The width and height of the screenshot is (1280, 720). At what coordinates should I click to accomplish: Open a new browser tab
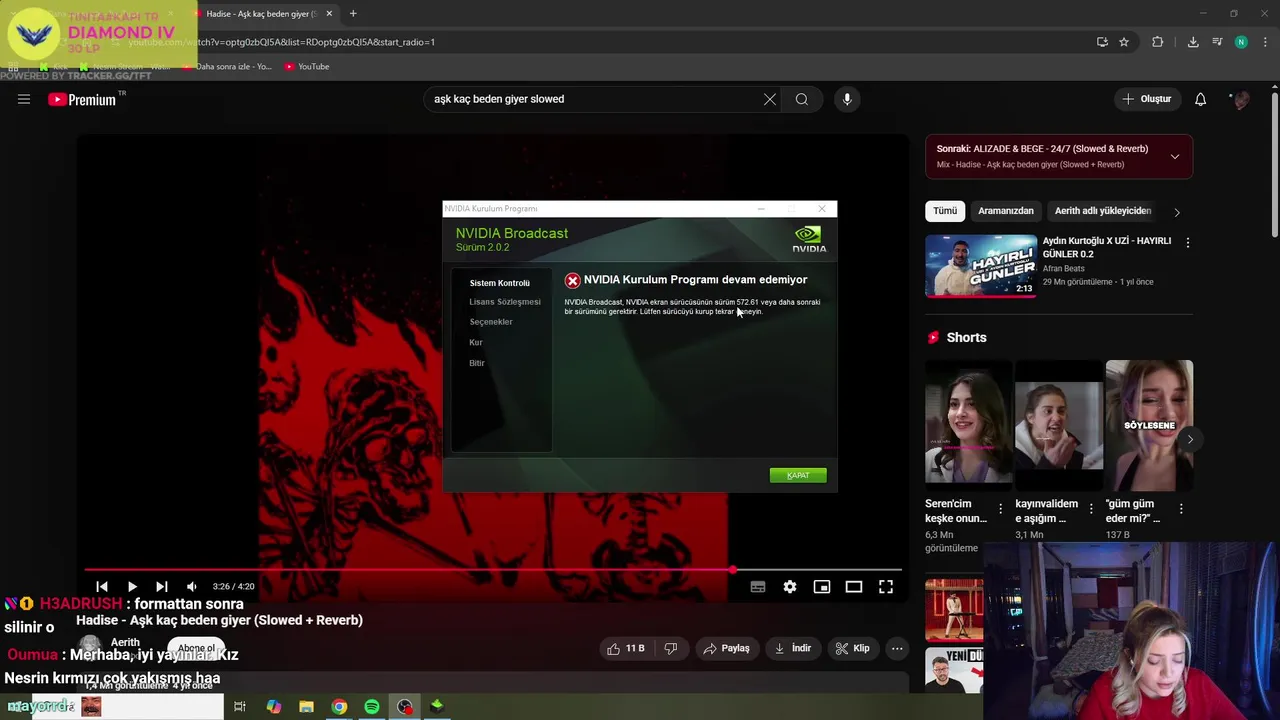tap(353, 14)
